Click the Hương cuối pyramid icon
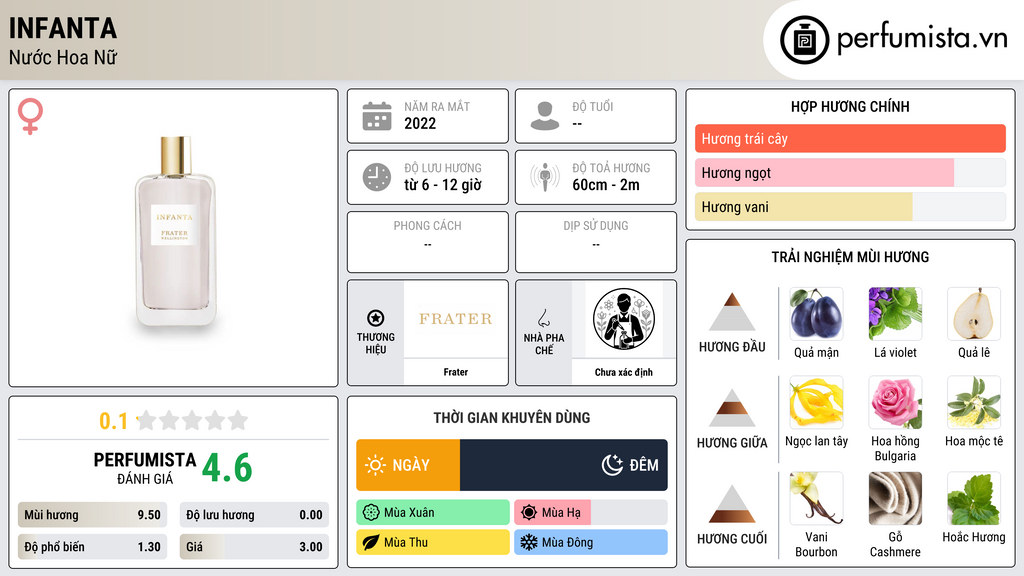 732,504
